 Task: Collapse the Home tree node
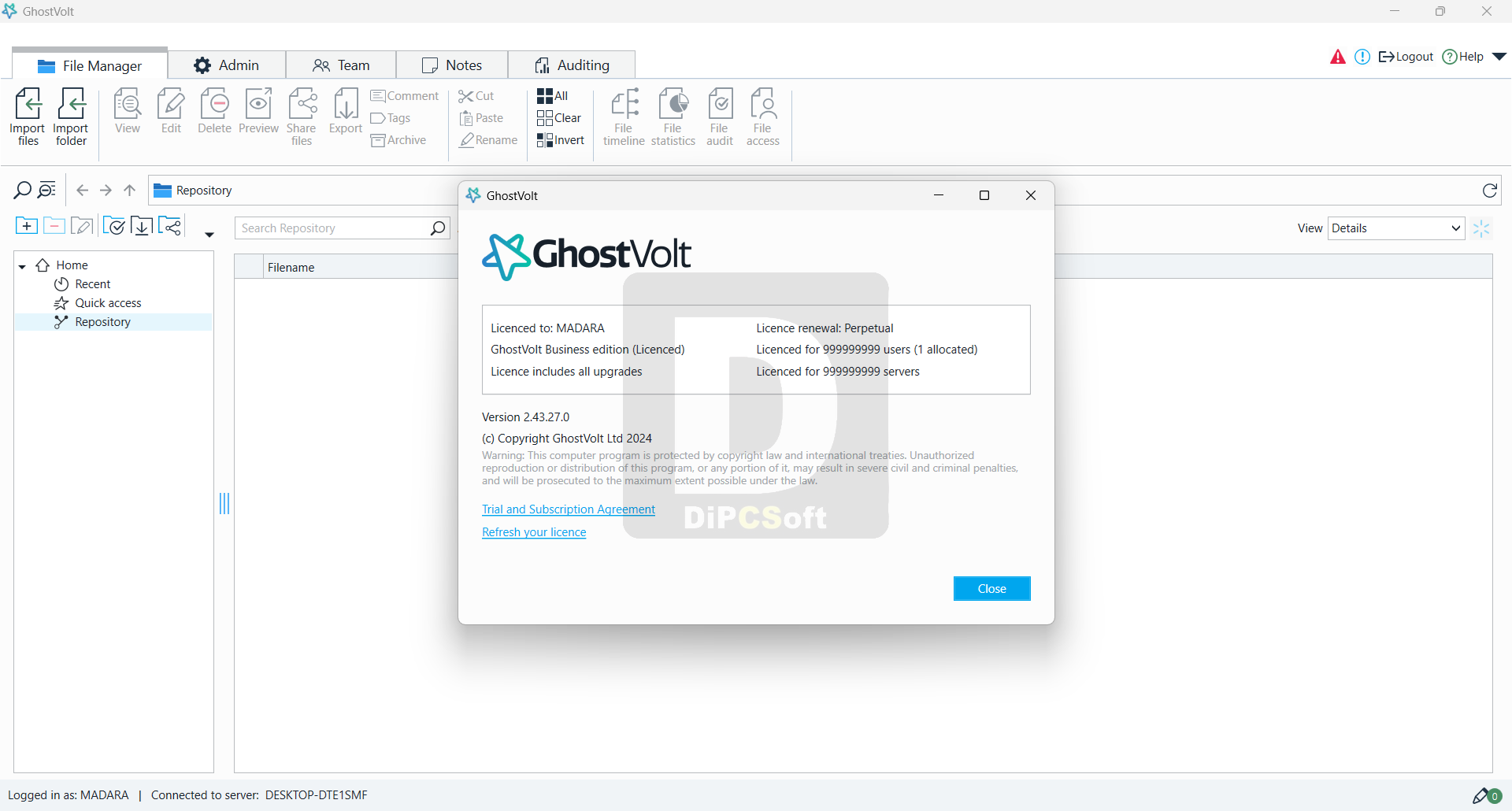click(22, 266)
